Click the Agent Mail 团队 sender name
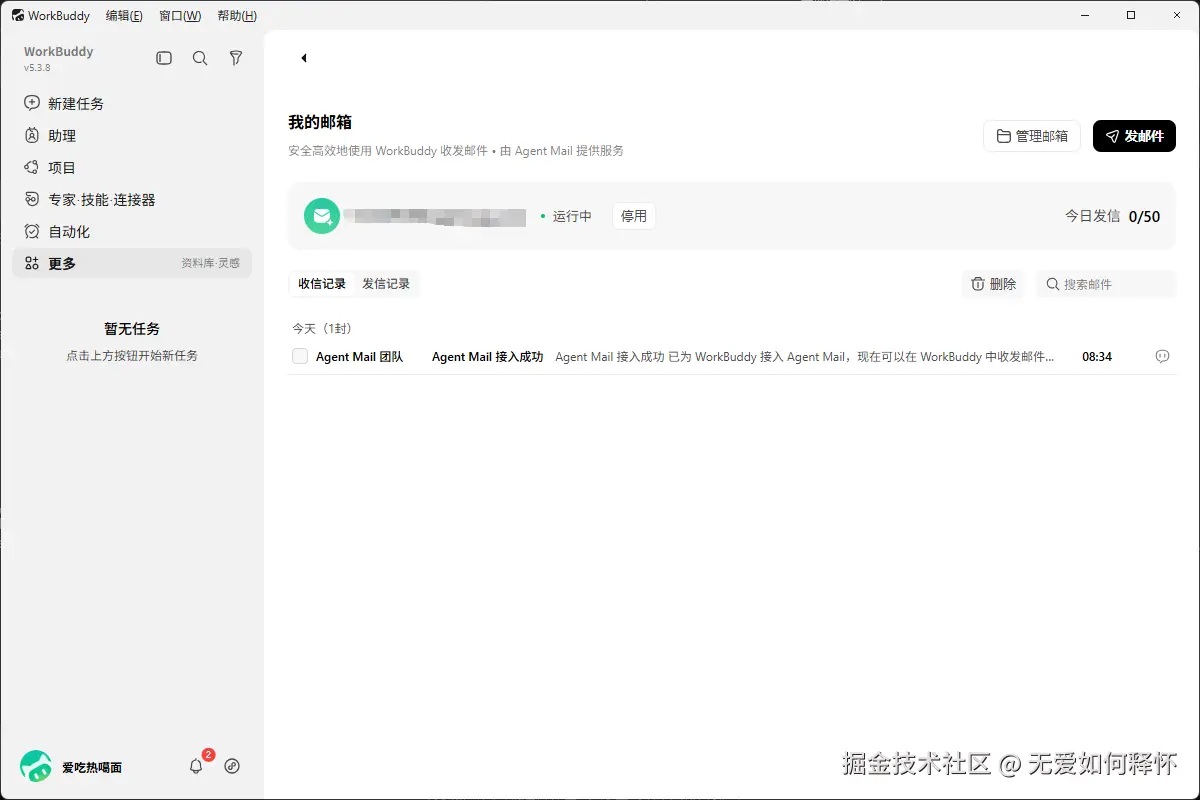This screenshot has width=1200, height=800. tap(359, 356)
